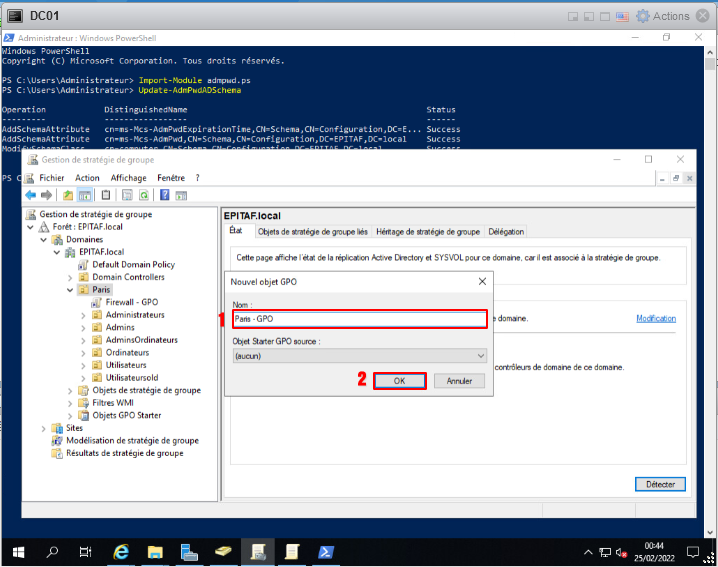This screenshot has width=718, height=567.
Task: Click the back arrow in the toolbar
Action: (31, 195)
